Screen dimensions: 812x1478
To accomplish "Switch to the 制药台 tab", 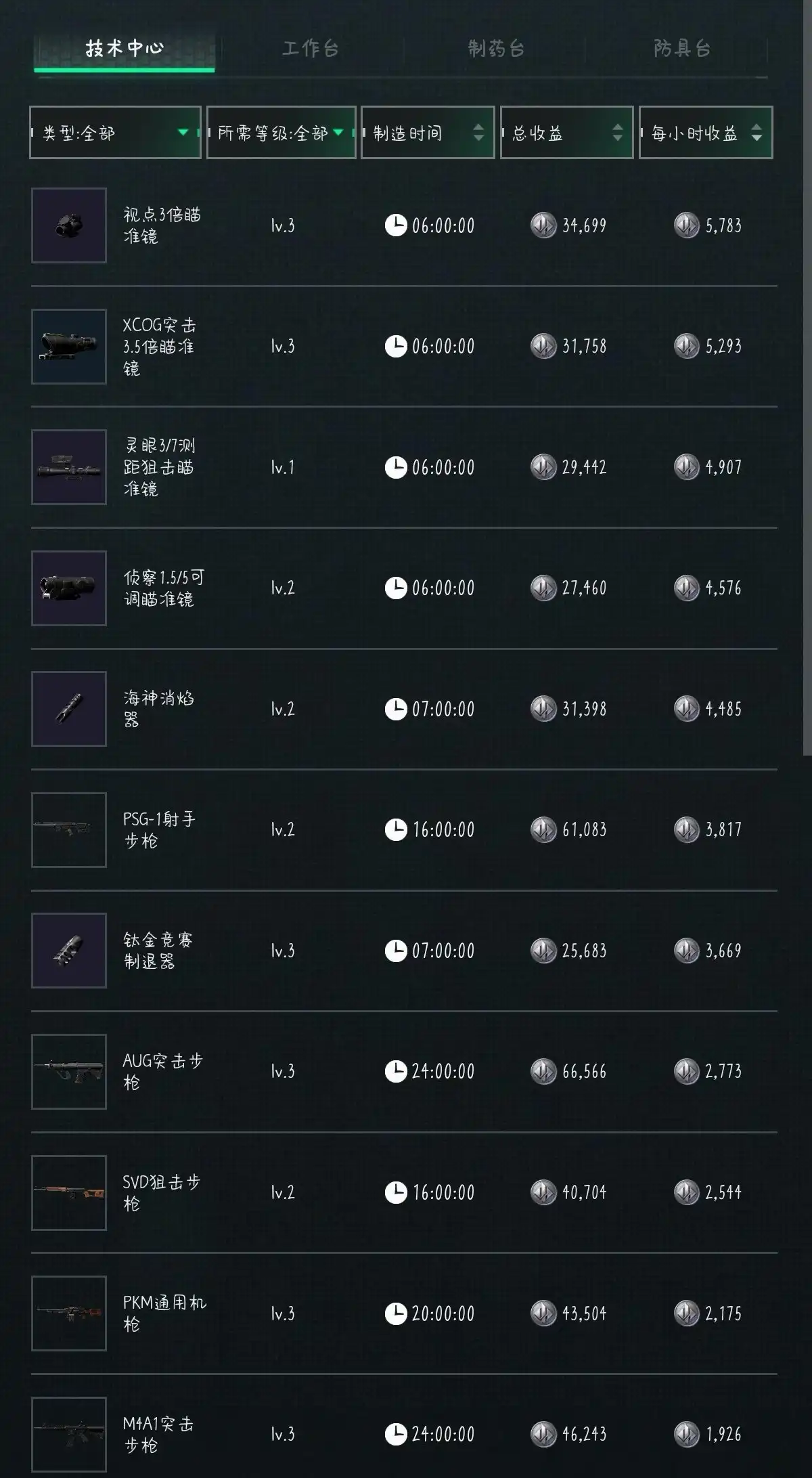I will coord(496,49).
